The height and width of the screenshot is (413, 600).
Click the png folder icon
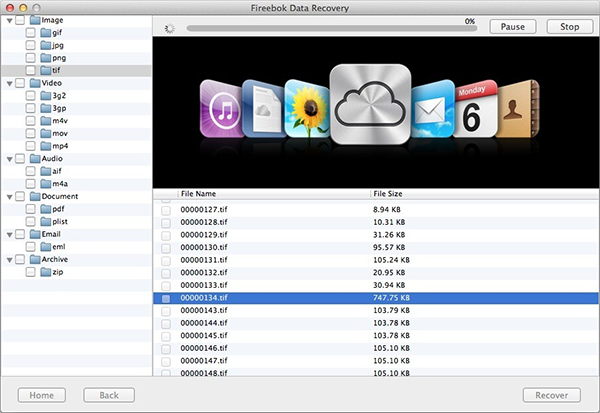[x=46, y=58]
